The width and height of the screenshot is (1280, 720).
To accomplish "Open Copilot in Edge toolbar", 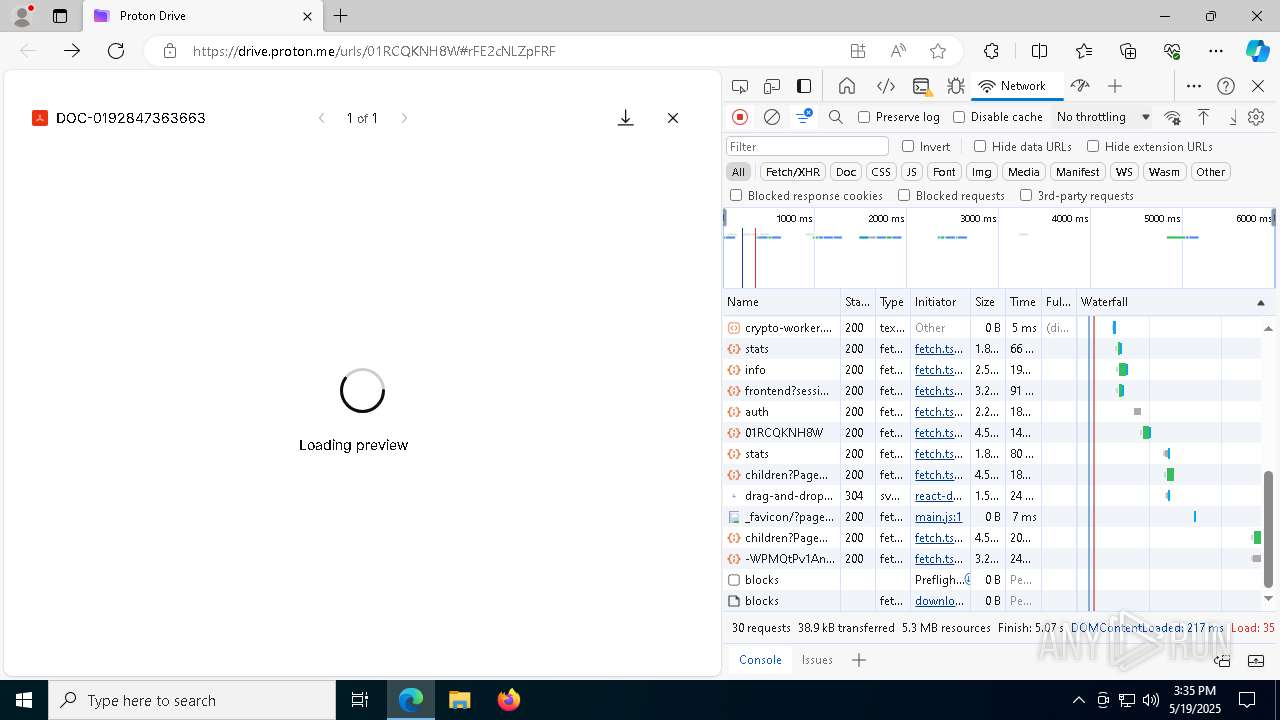I will (x=1257, y=51).
